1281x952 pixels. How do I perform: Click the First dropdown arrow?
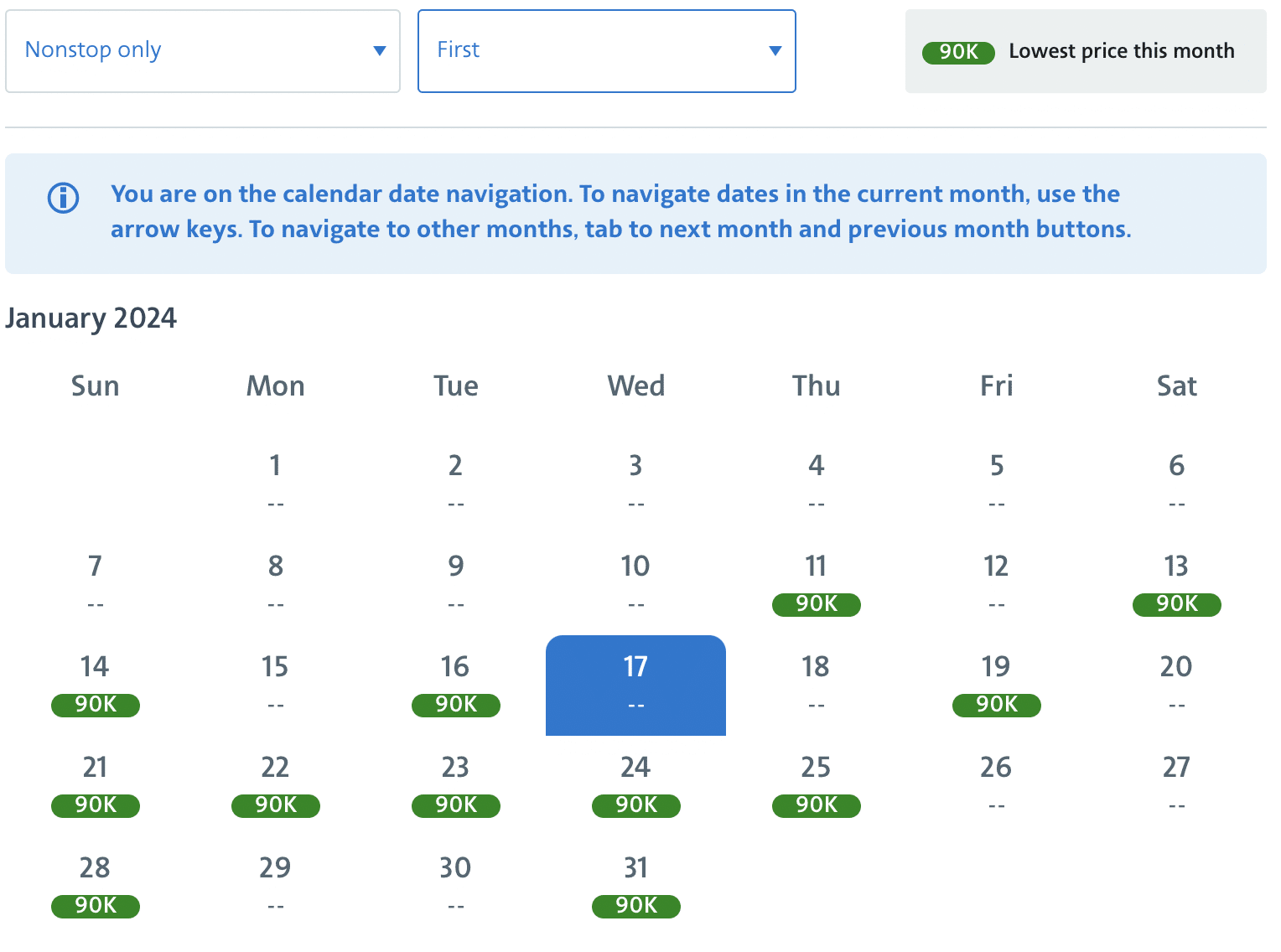coord(775,51)
